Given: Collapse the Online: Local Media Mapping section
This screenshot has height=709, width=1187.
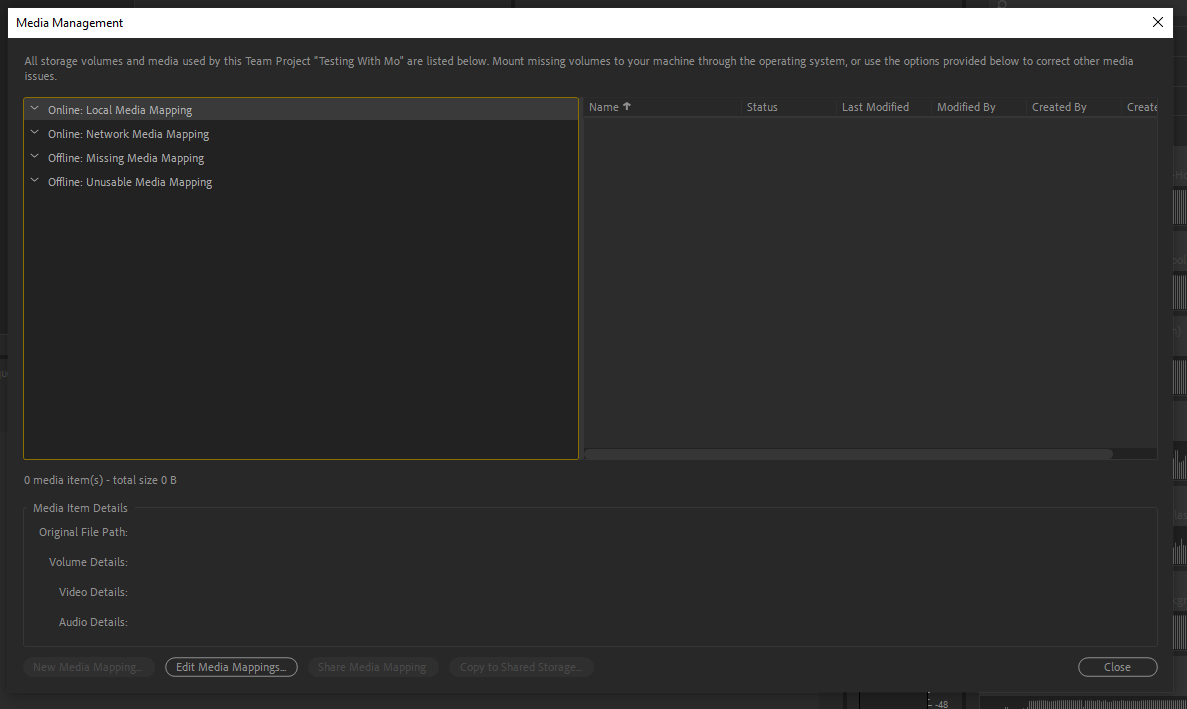Looking at the screenshot, I should pyautogui.click(x=33, y=109).
